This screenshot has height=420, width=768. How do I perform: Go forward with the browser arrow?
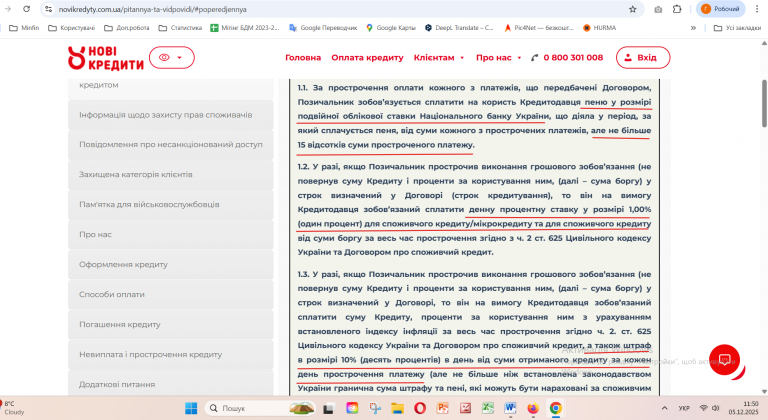point(8,9)
